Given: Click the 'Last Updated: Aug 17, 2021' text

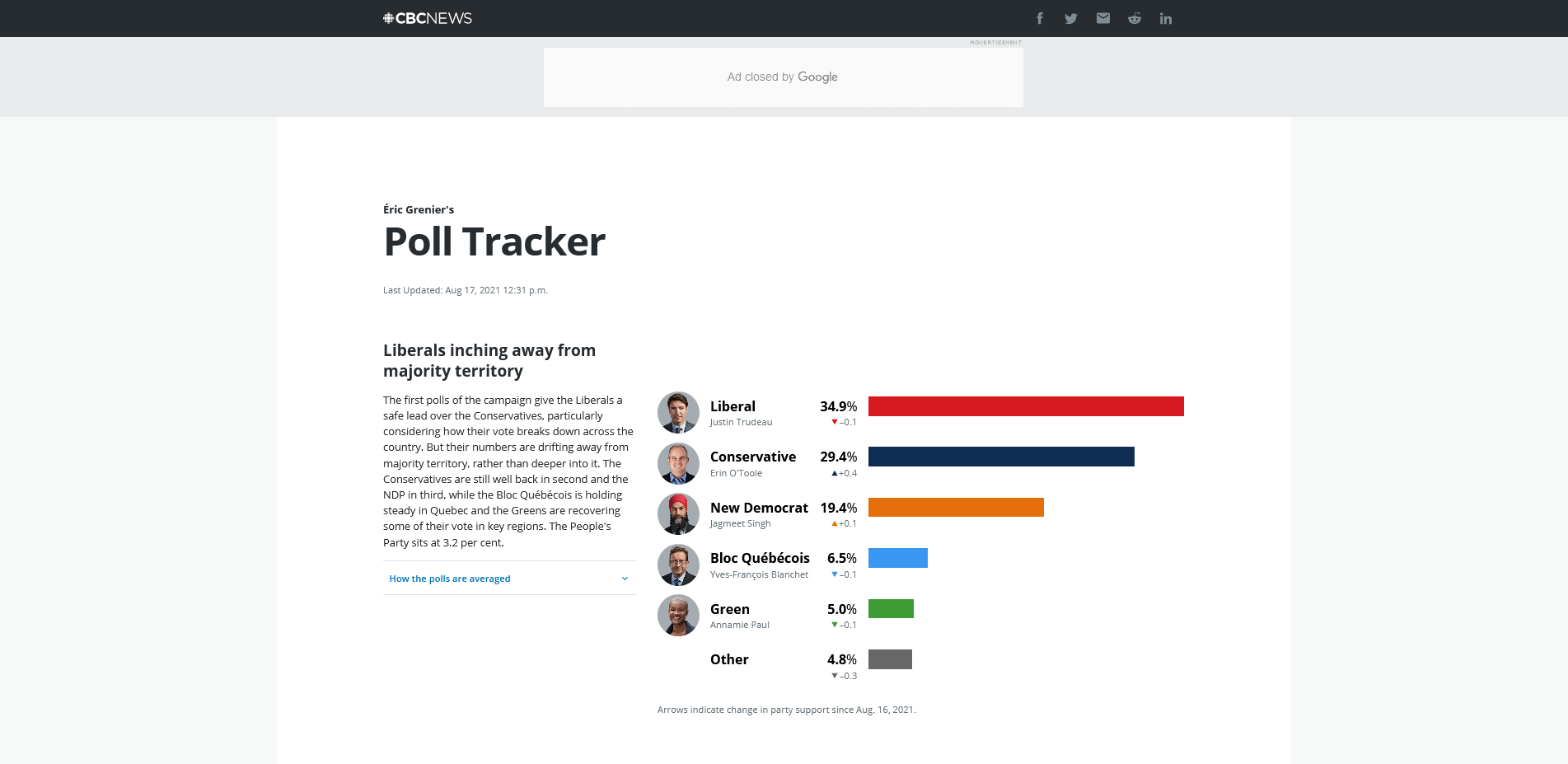Looking at the screenshot, I should (466, 290).
